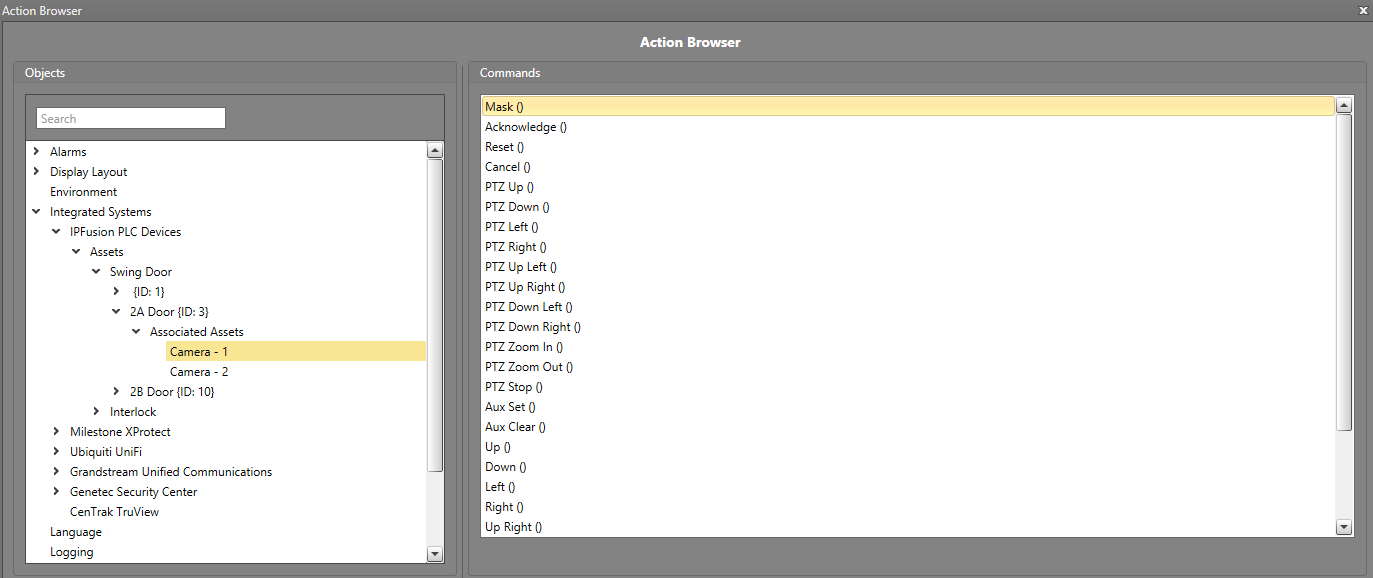Pick the Aux Set () command
The height and width of the screenshot is (578, 1373).
[x=510, y=407]
